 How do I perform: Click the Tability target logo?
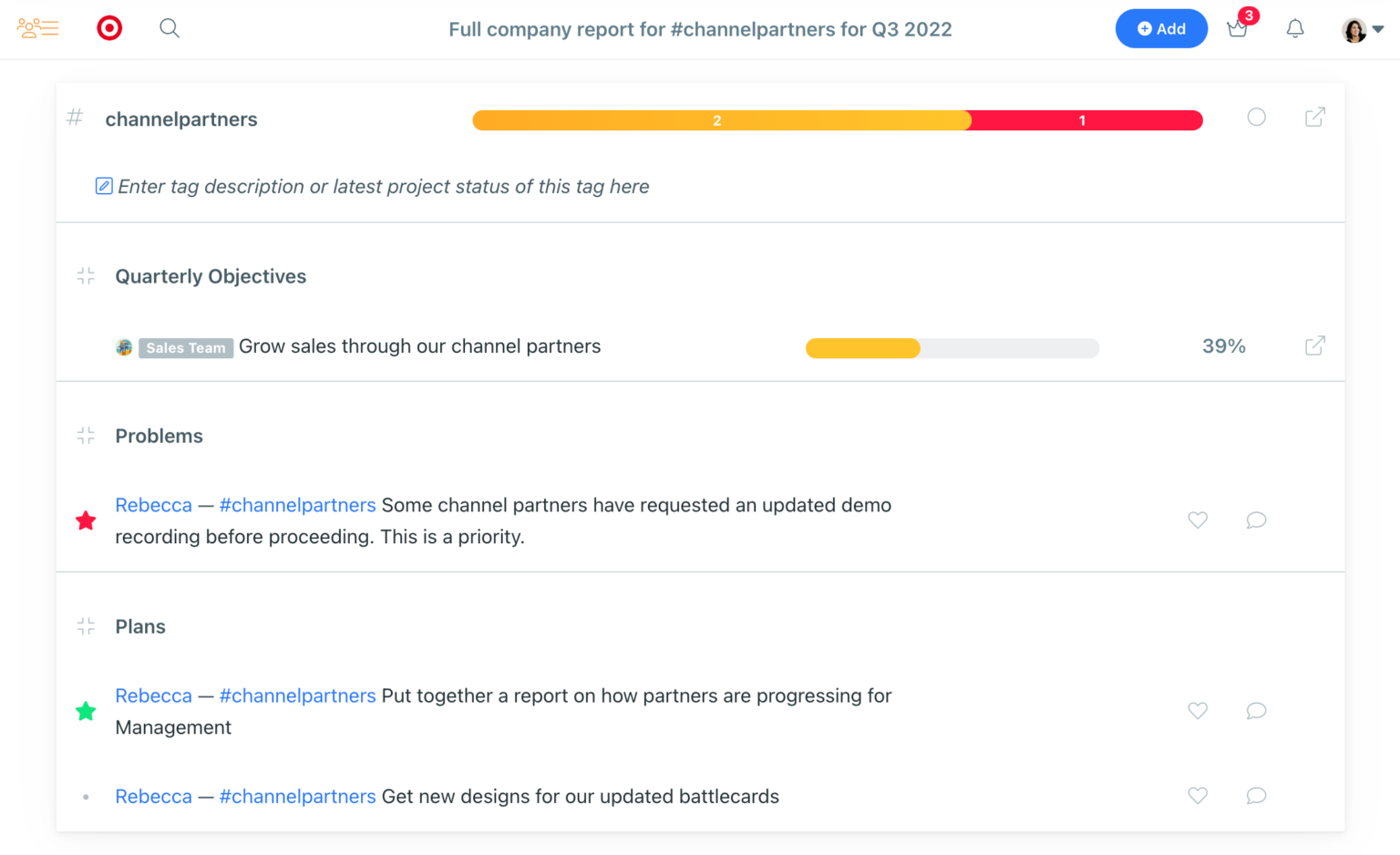pos(109,28)
